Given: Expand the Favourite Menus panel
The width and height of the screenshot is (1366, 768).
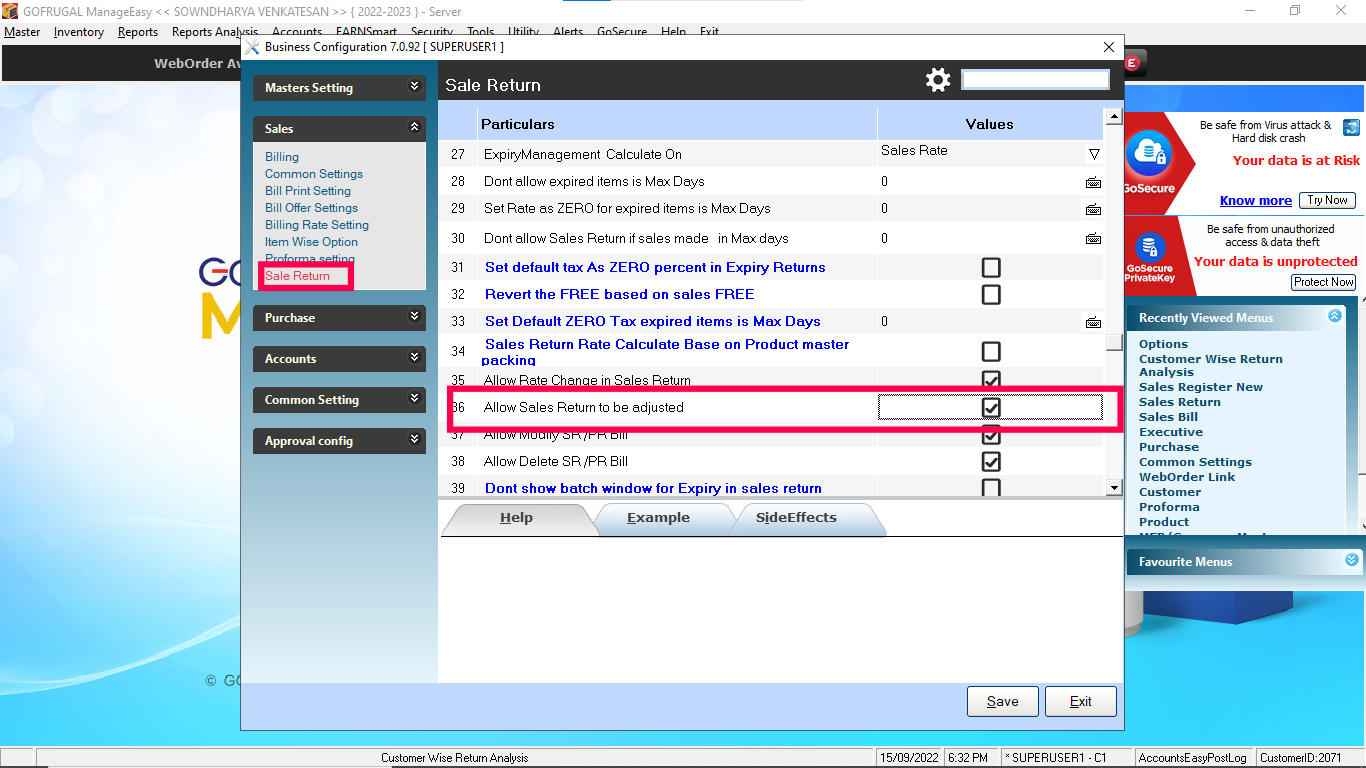Looking at the screenshot, I should click(x=1352, y=560).
